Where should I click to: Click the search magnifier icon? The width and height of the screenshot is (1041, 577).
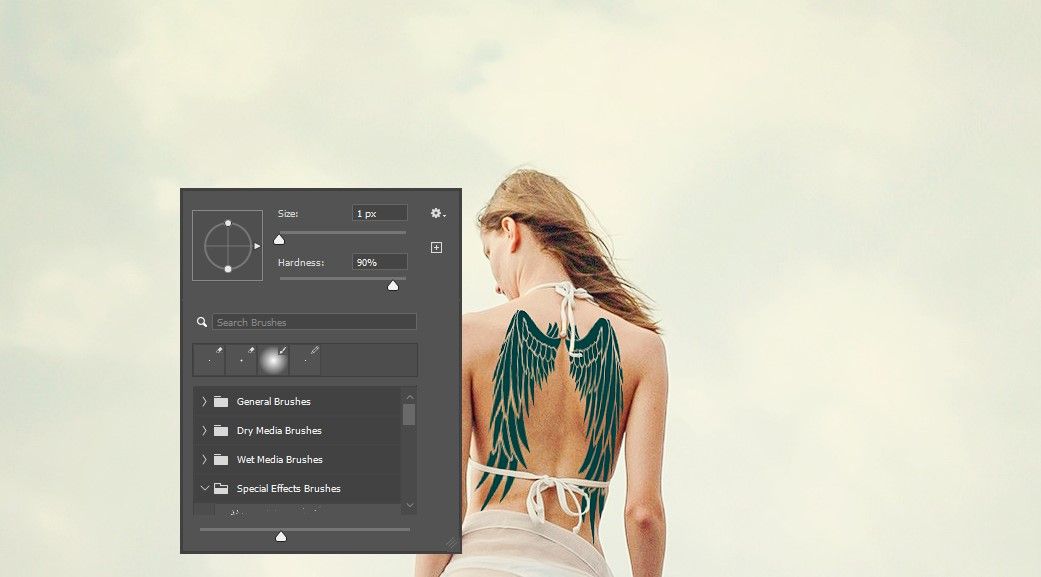tap(202, 321)
